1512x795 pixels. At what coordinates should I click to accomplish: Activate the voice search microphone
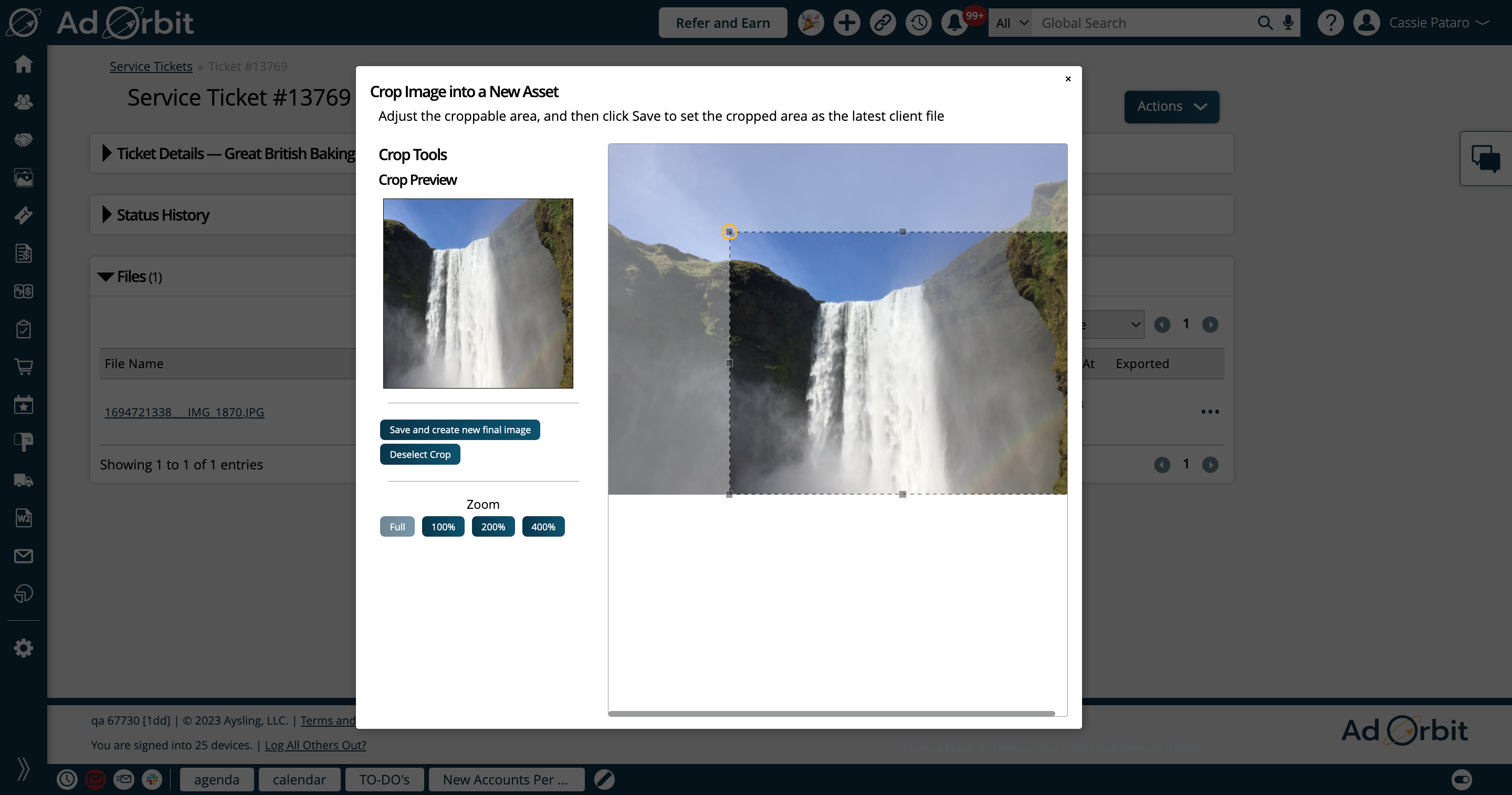(1288, 23)
